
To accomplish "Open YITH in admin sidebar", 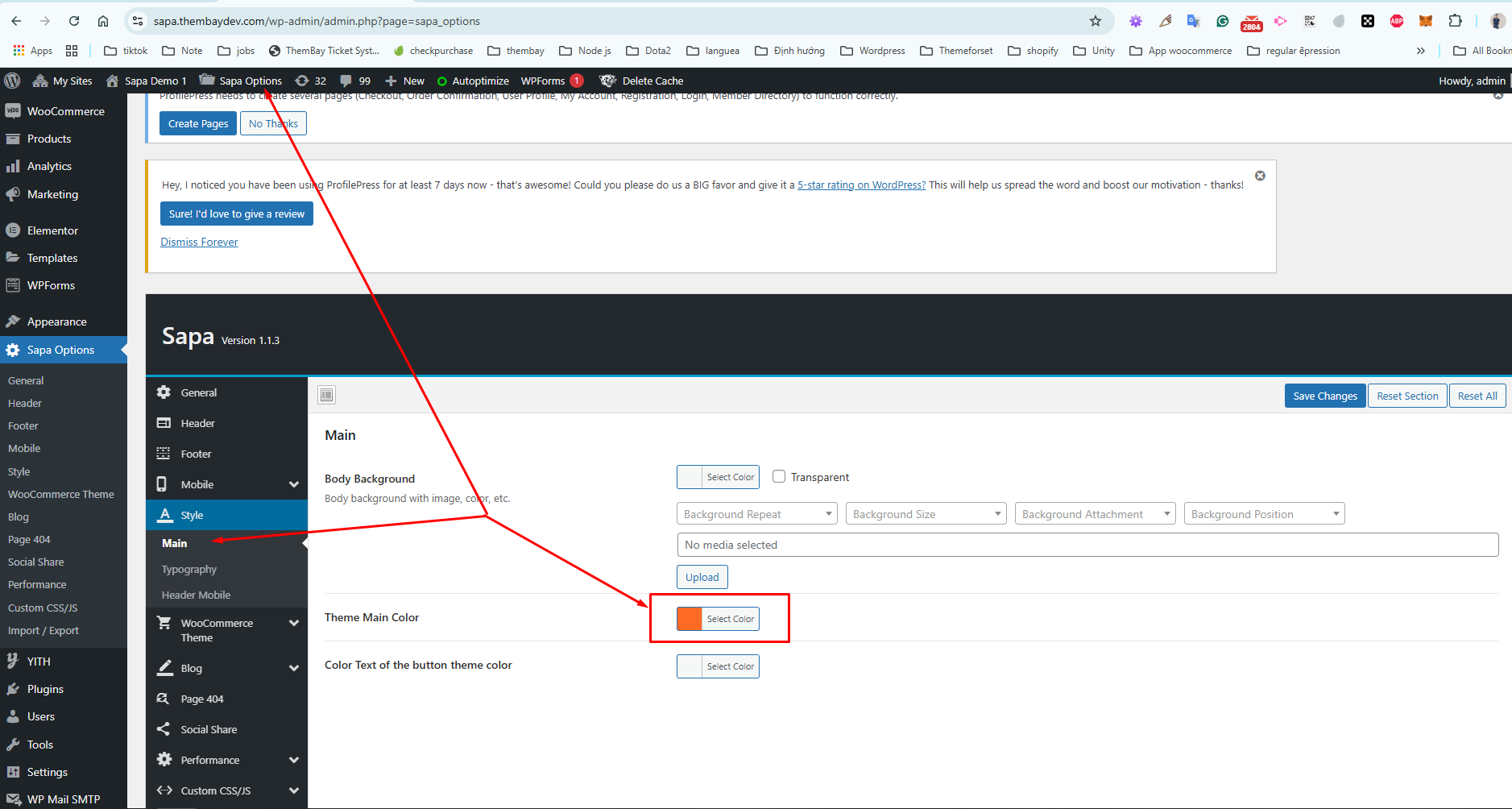I will 64,662.
